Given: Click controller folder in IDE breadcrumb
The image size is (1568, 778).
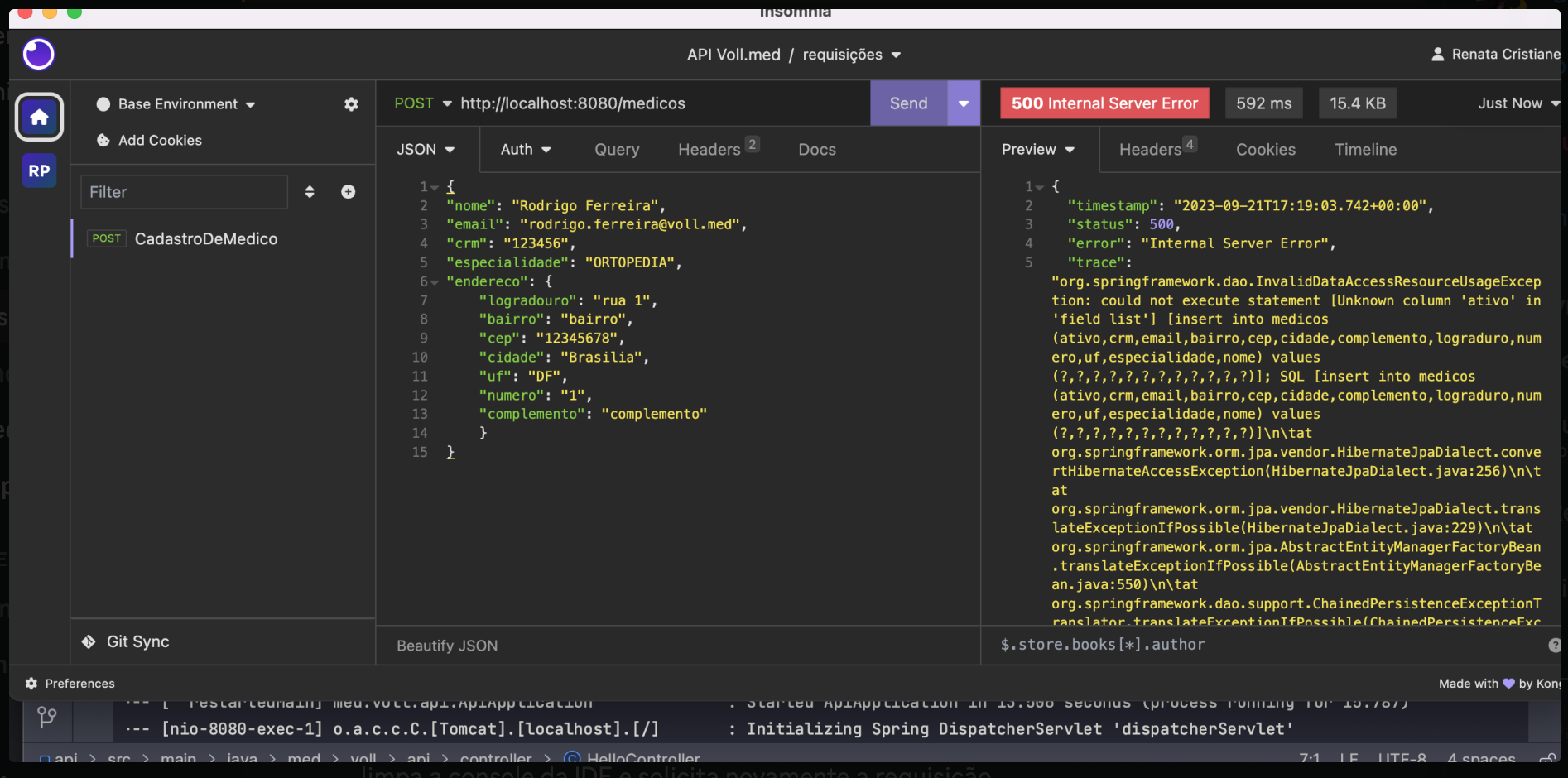Looking at the screenshot, I should tap(496, 757).
